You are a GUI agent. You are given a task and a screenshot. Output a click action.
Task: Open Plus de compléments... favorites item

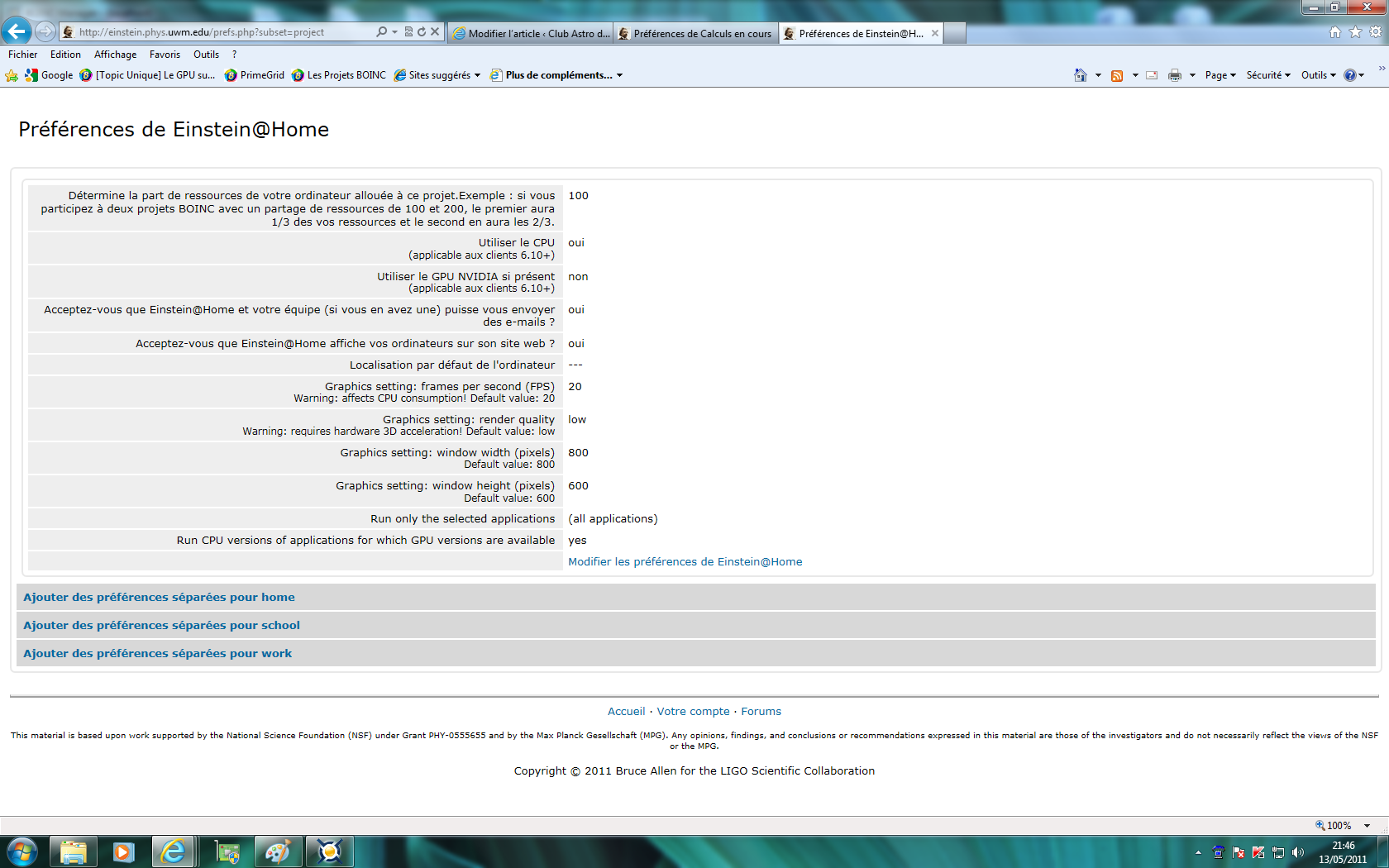tap(556, 75)
